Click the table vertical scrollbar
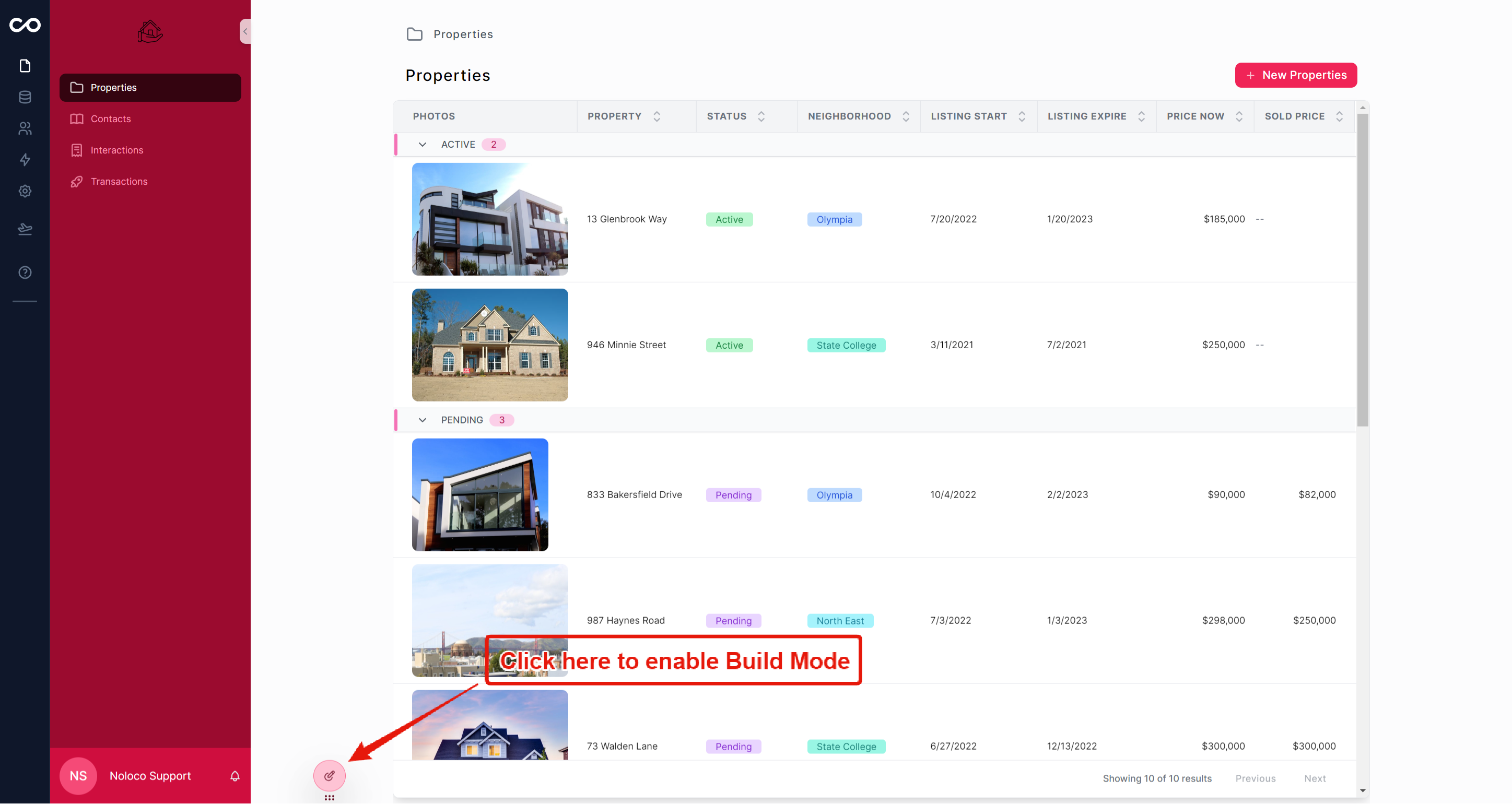 pos(1362,270)
